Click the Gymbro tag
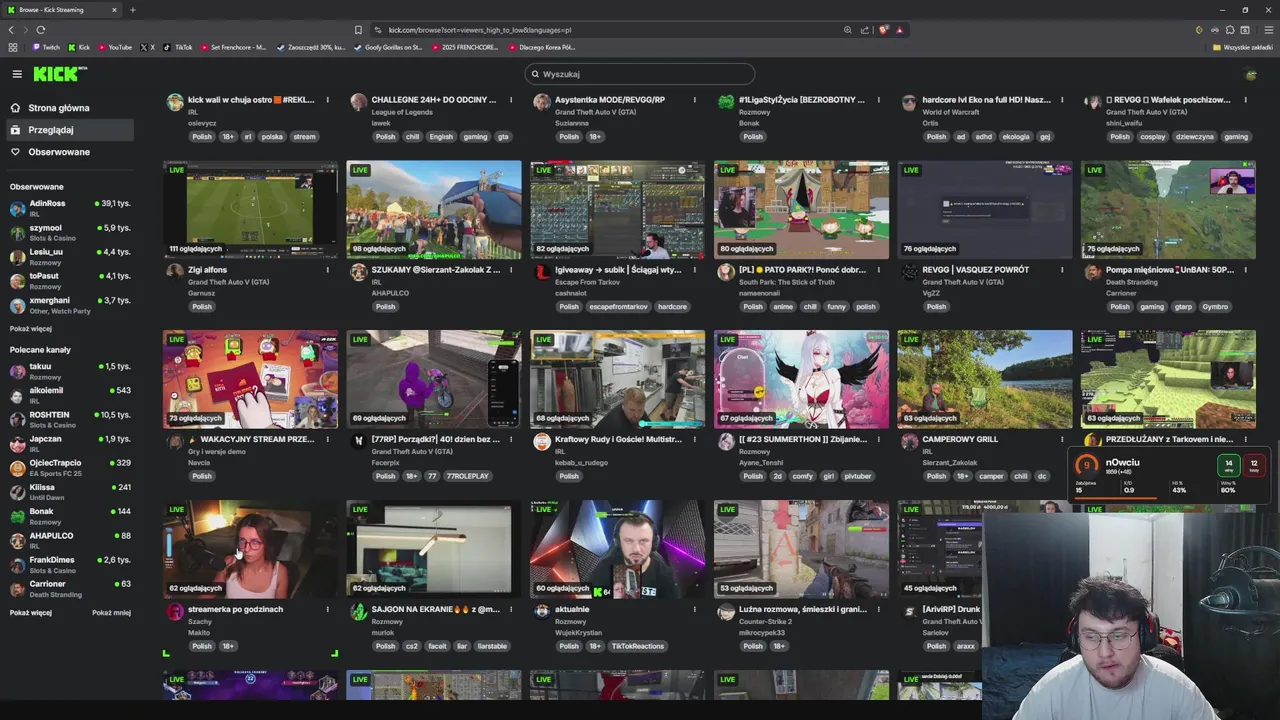This screenshot has width=1280, height=720. [x=1215, y=307]
